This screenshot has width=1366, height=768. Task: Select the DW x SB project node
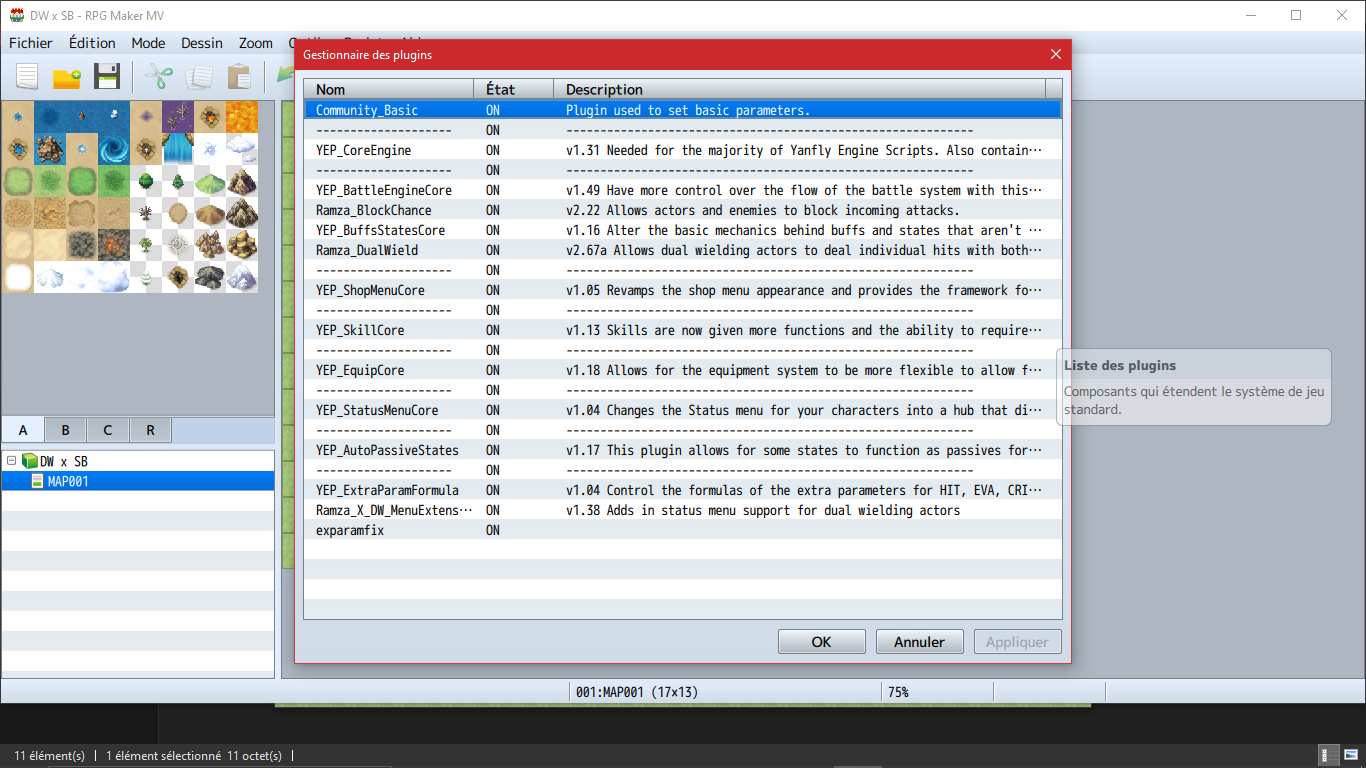click(63, 461)
